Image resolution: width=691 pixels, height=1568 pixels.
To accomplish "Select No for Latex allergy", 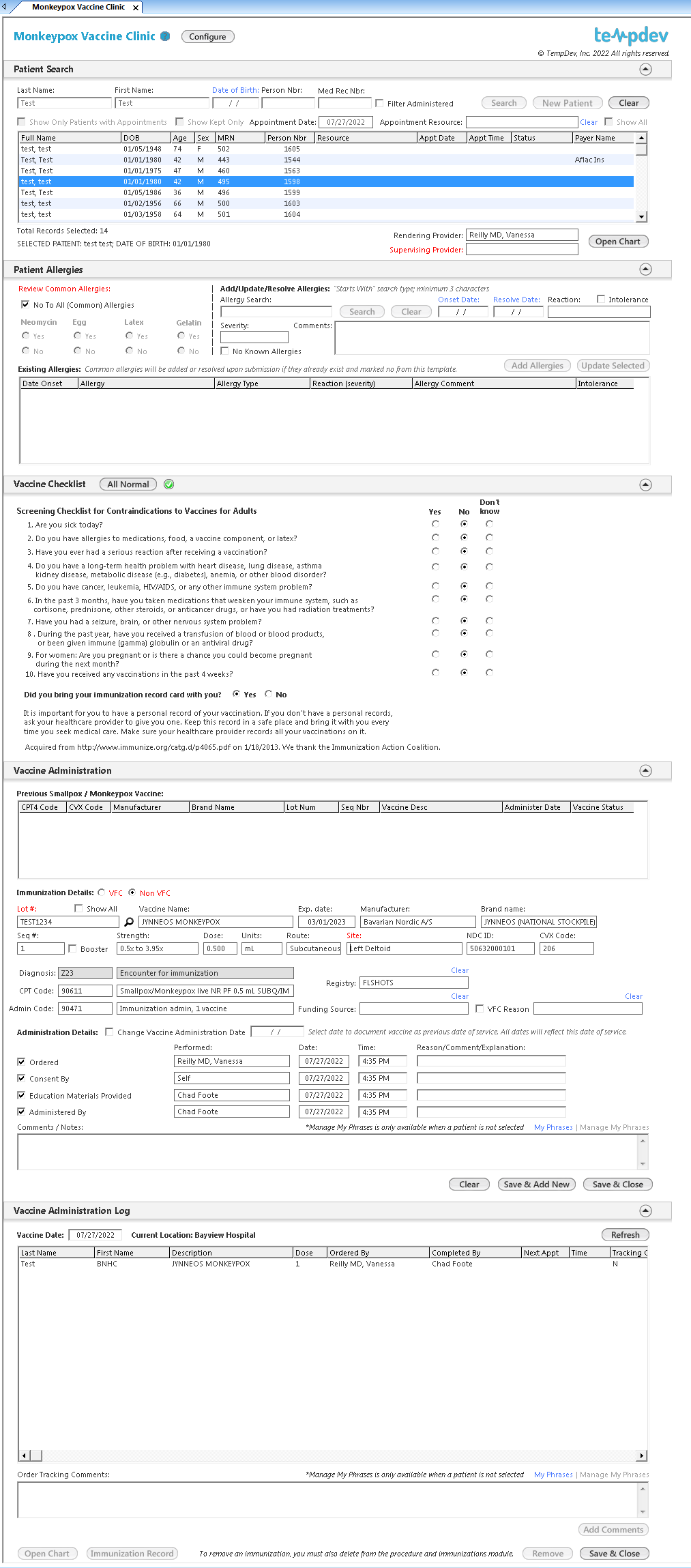I will click(x=129, y=351).
